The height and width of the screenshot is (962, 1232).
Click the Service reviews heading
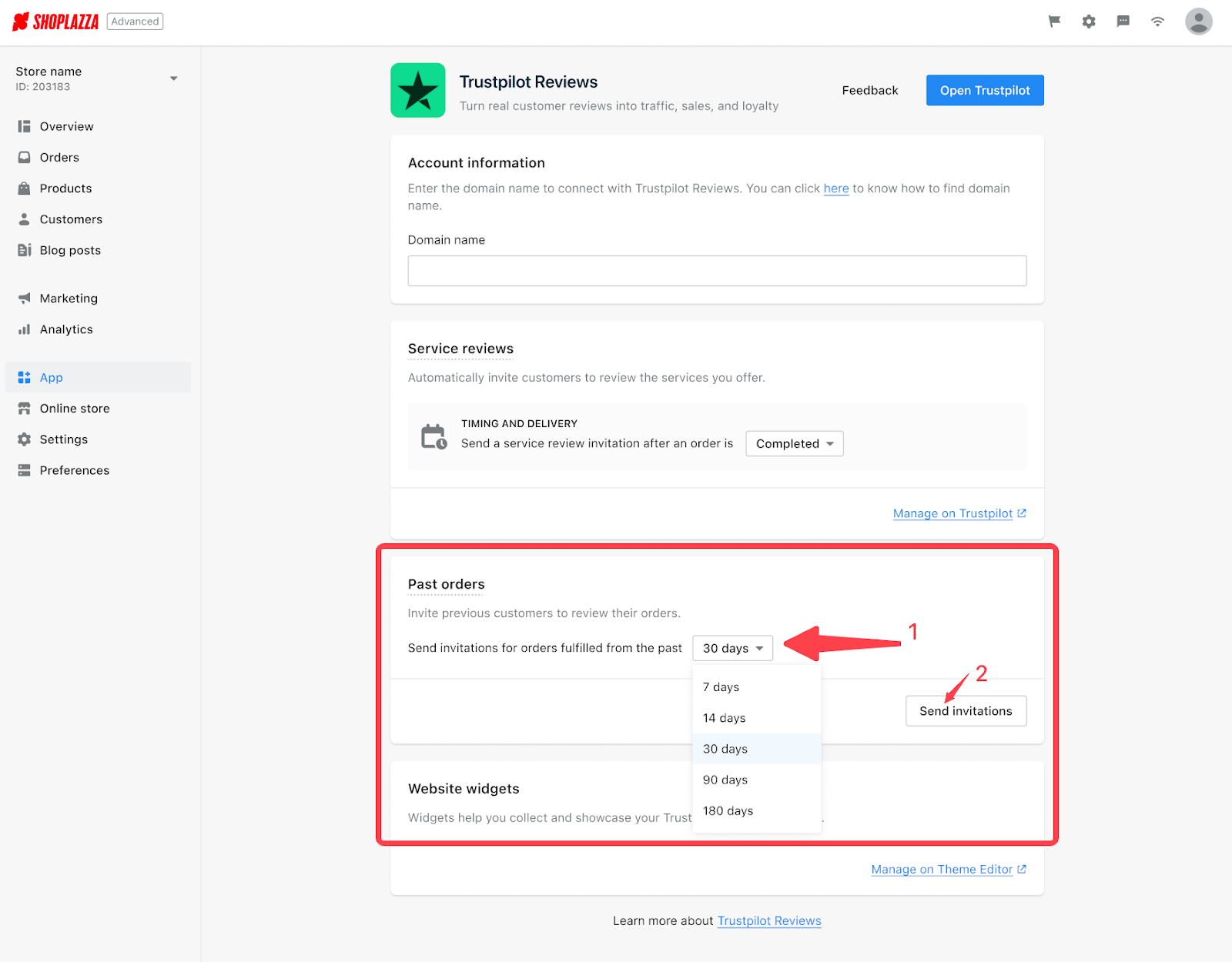click(x=460, y=349)
